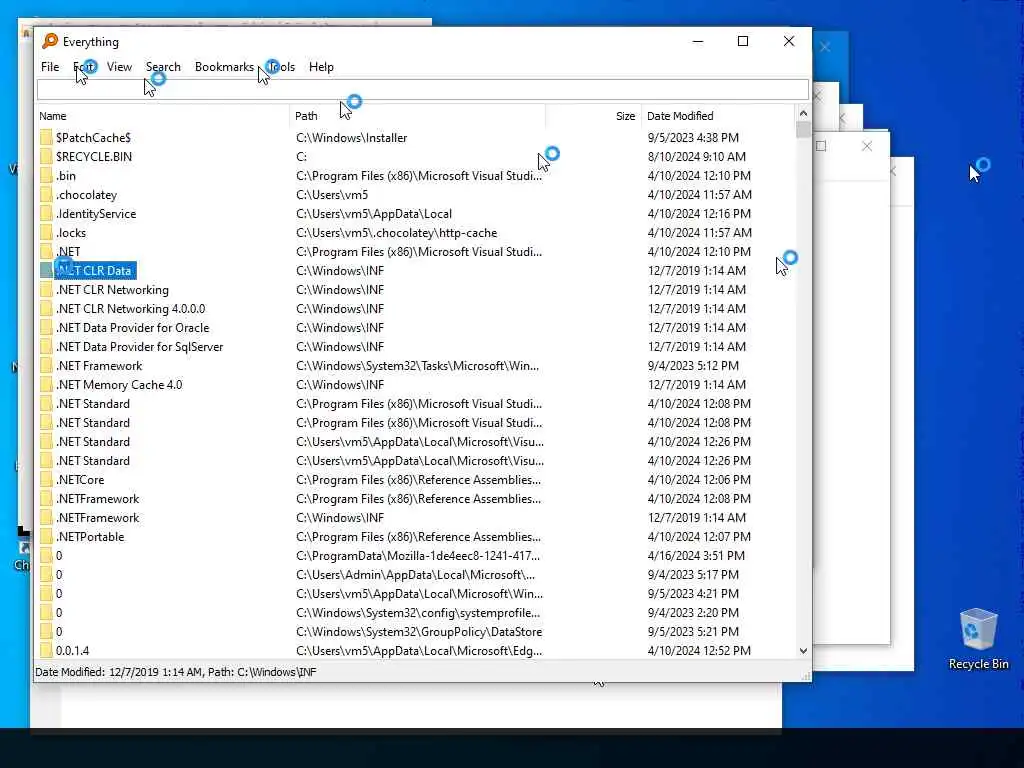Click the .IdentityService folder icon
This screenshot has width=1024, height=768.
click(x=46, y=214)
